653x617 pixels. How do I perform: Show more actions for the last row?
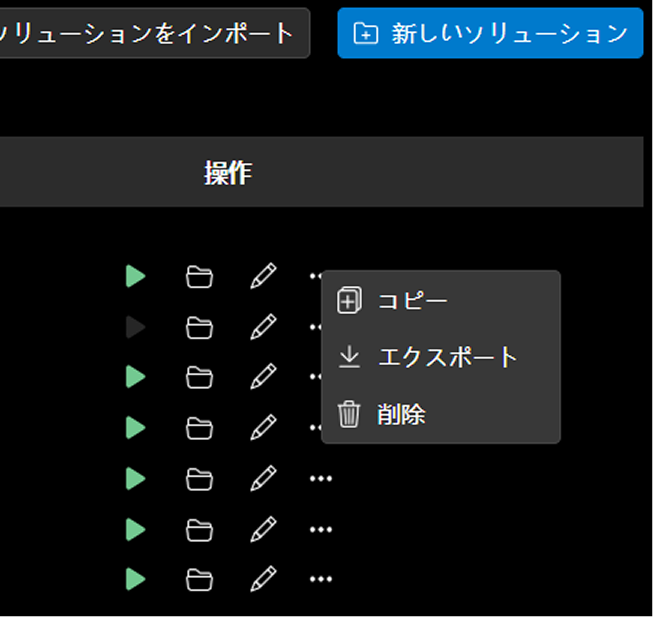pos(320,579)
